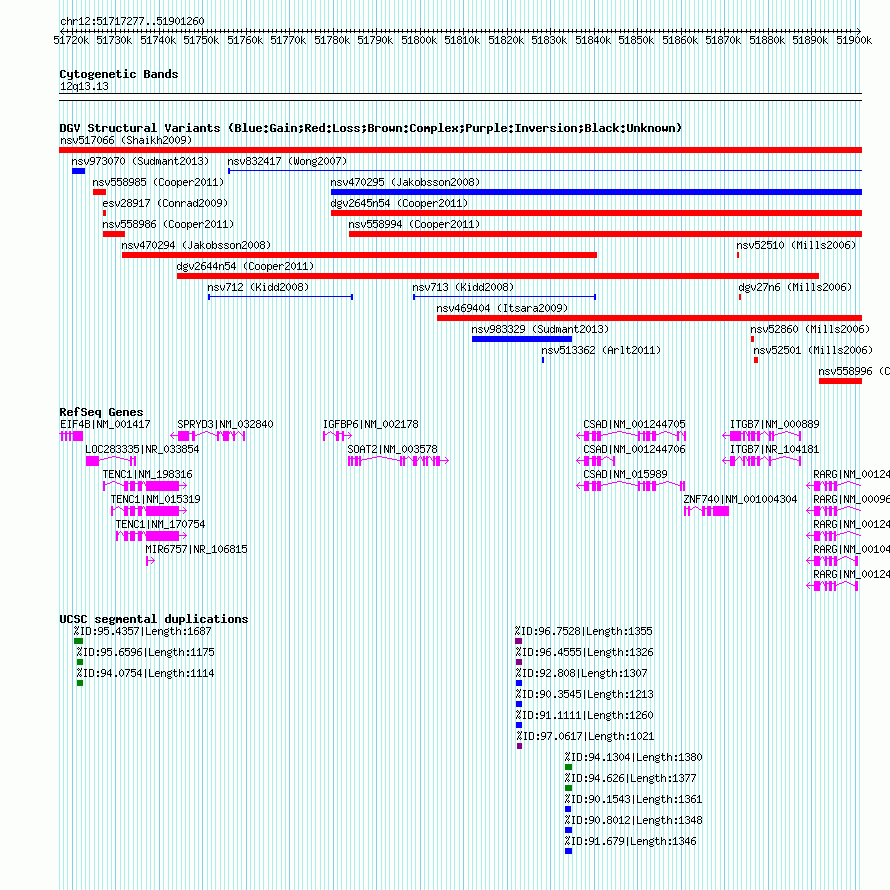
Task: Select duplication %ID:95.6596 Length:1175
Action: (80, 662)
